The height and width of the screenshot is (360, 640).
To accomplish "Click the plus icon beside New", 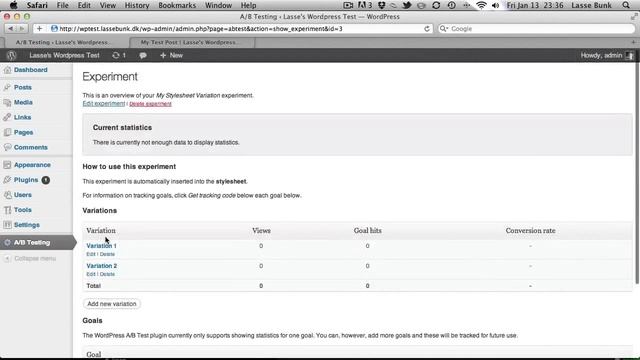I will (x=163, y=56).
